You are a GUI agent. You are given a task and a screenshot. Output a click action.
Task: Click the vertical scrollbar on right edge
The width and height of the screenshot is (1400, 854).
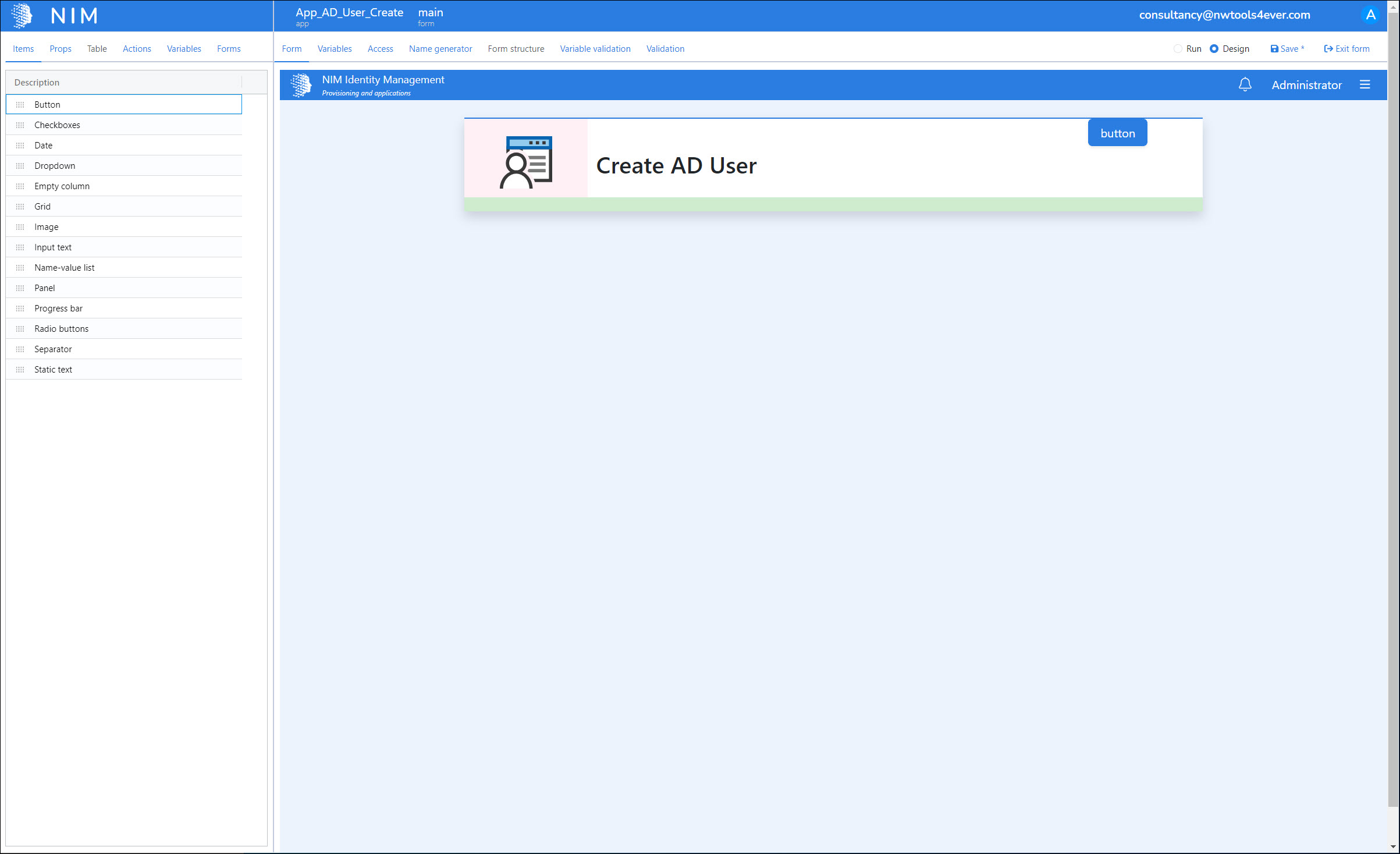pos(1393,407)
